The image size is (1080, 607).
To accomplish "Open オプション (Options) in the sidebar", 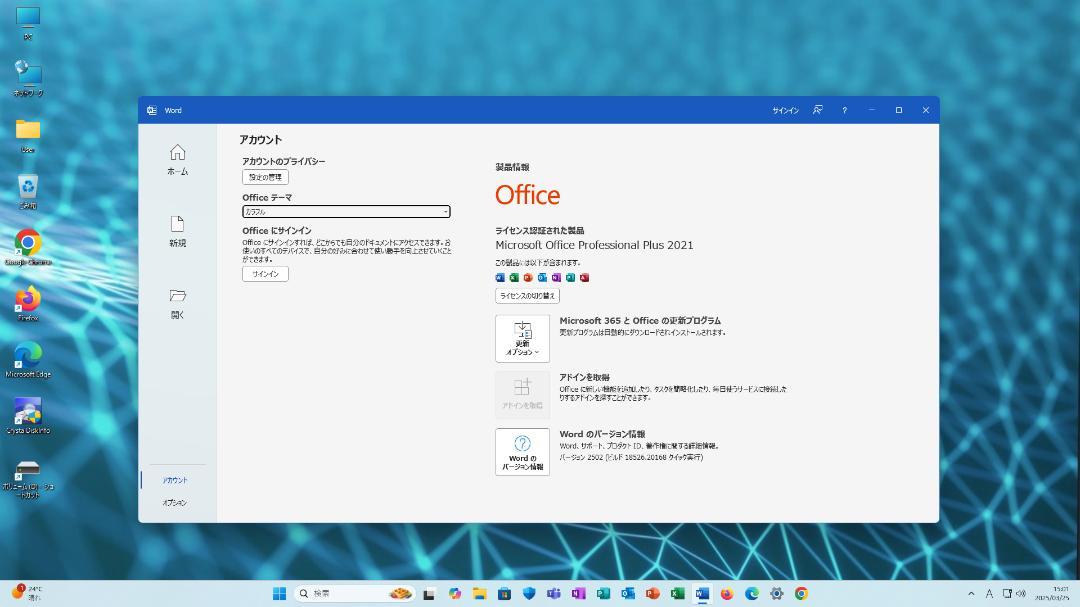I will point(175,502).
